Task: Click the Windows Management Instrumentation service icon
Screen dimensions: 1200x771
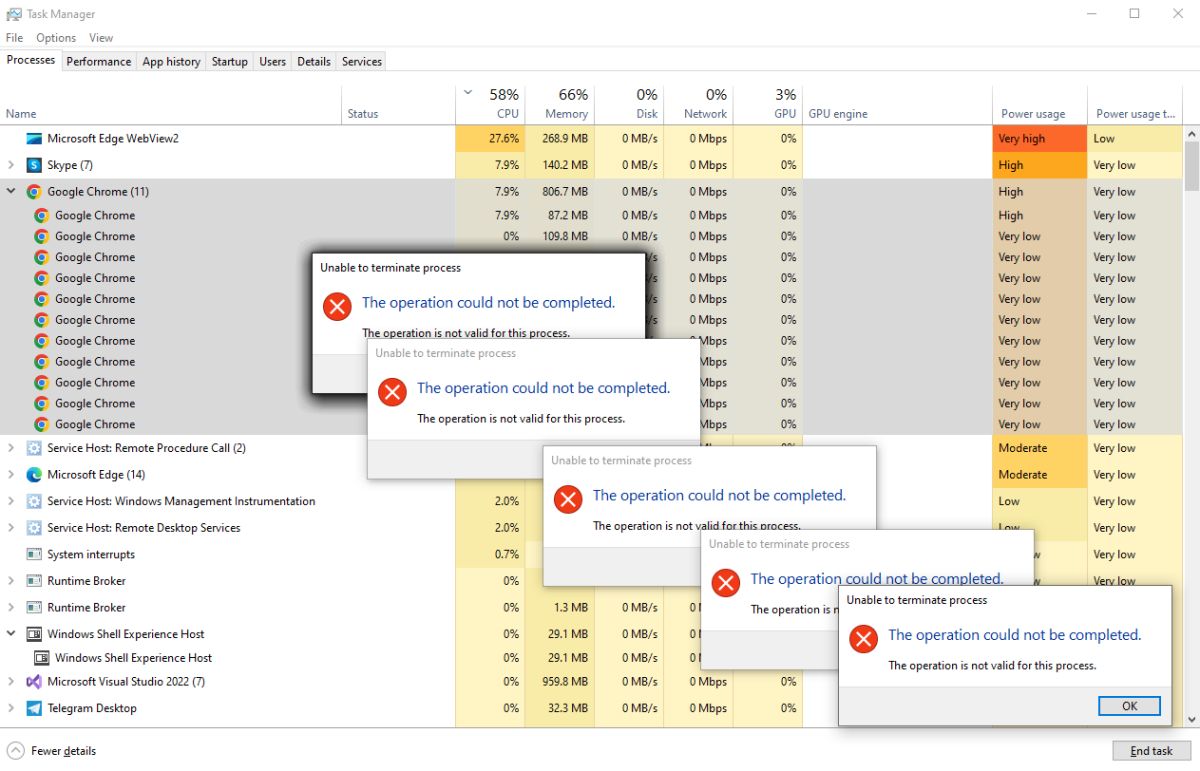Action: point(34,501)
